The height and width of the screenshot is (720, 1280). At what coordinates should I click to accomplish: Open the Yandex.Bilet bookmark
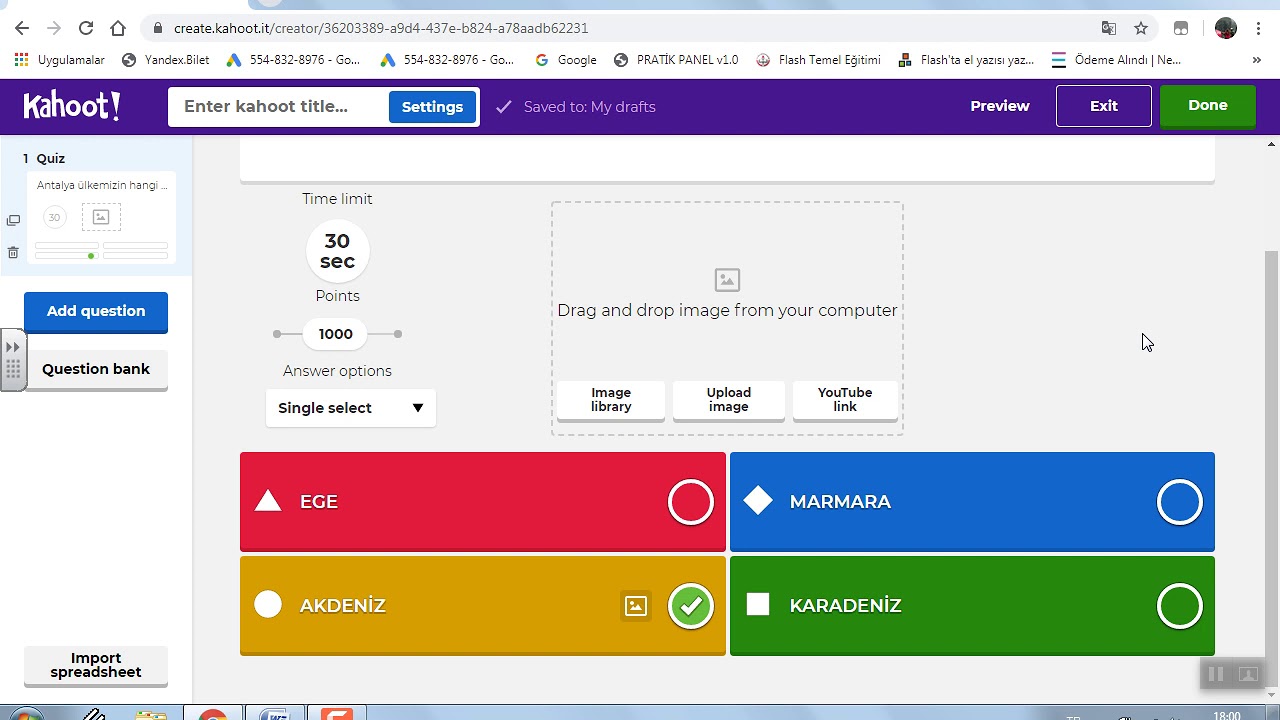pos(166,60)
